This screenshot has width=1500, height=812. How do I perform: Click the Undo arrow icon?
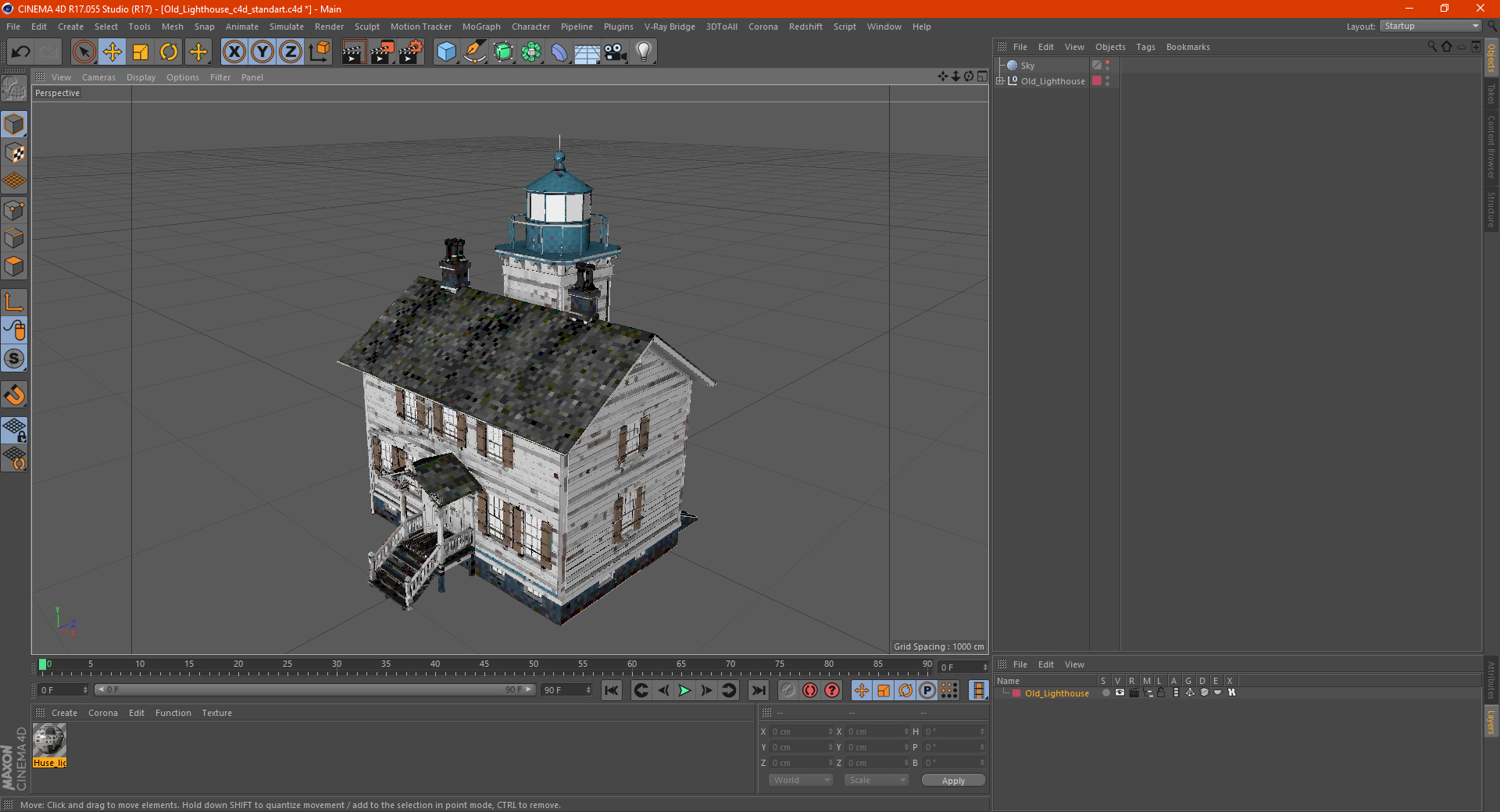[x=20, y=52]
